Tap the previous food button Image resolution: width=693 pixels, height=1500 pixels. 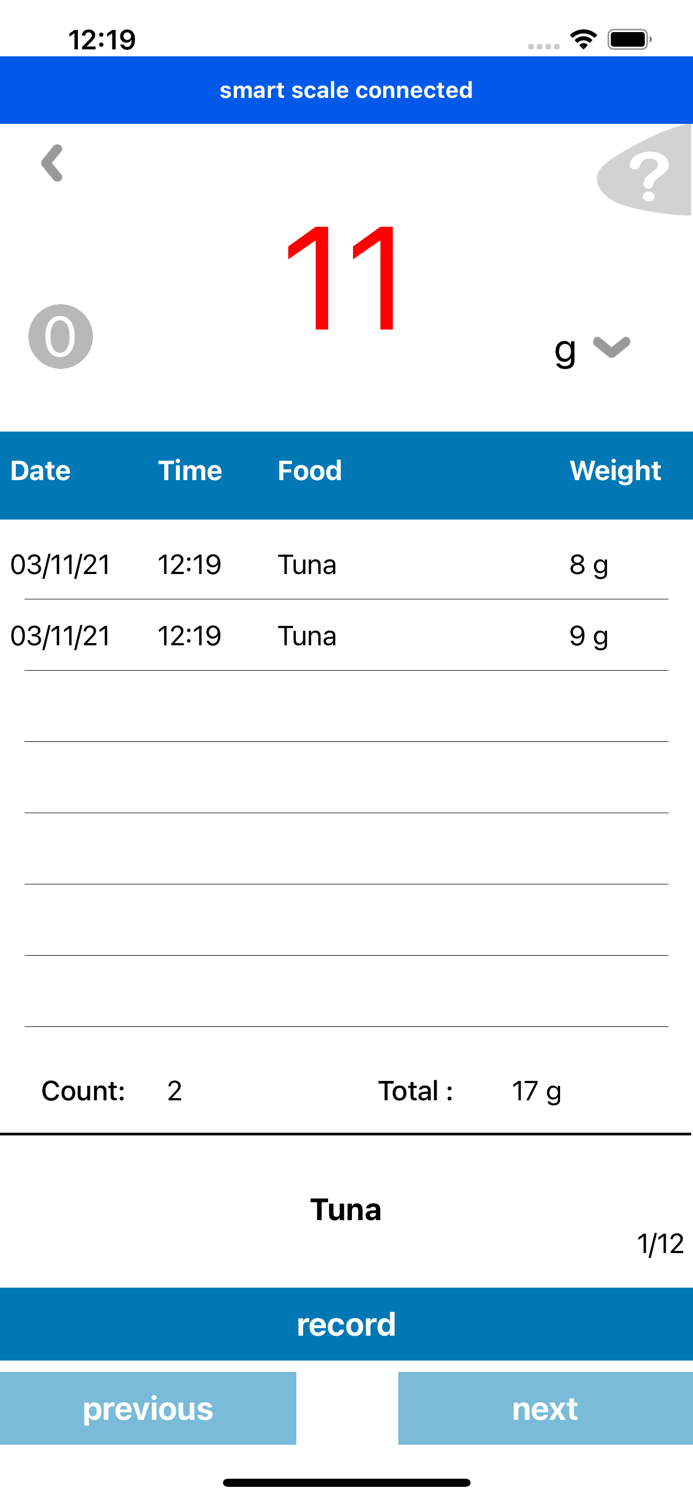coord(148,1408)
